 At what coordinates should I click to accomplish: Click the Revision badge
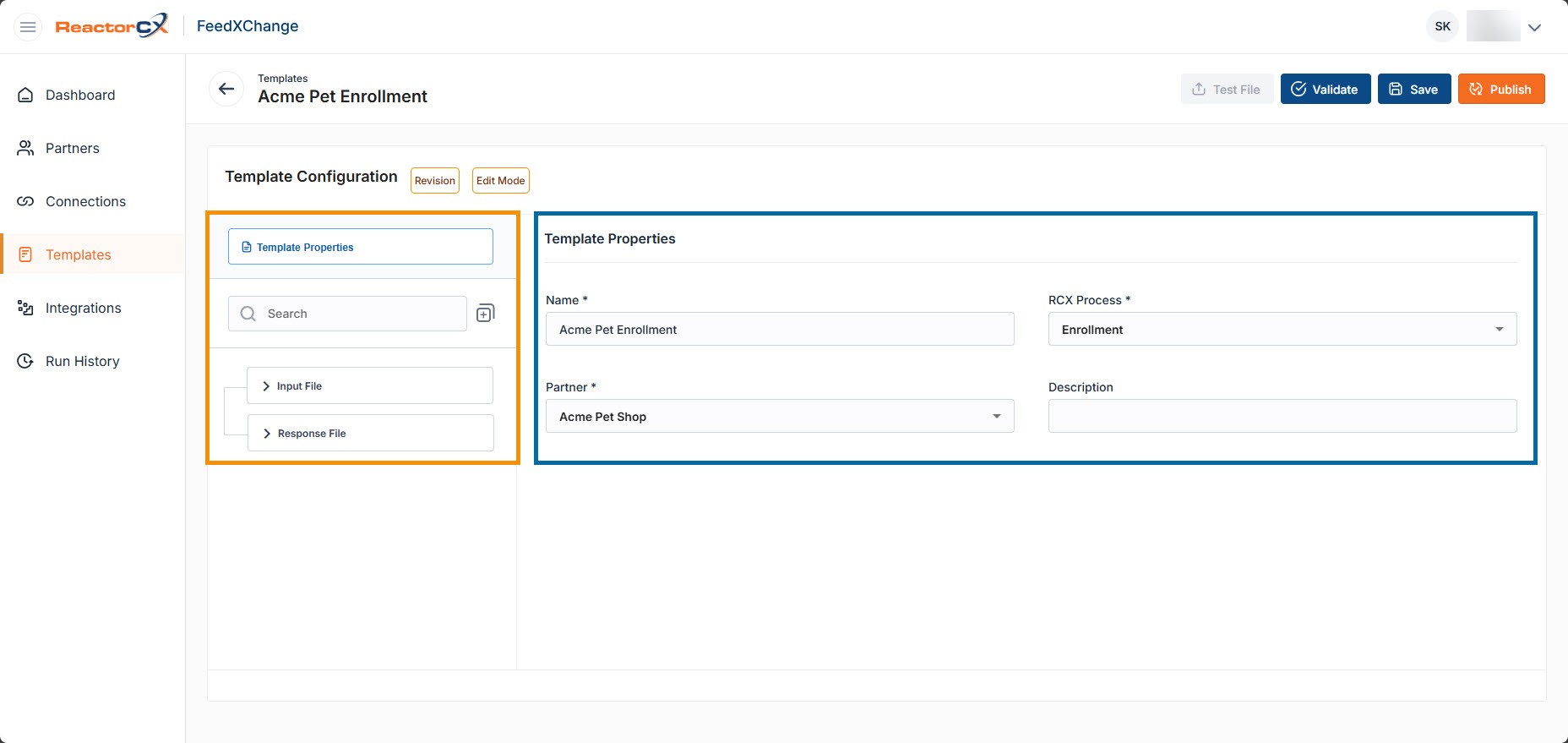[x=434, y=181]
